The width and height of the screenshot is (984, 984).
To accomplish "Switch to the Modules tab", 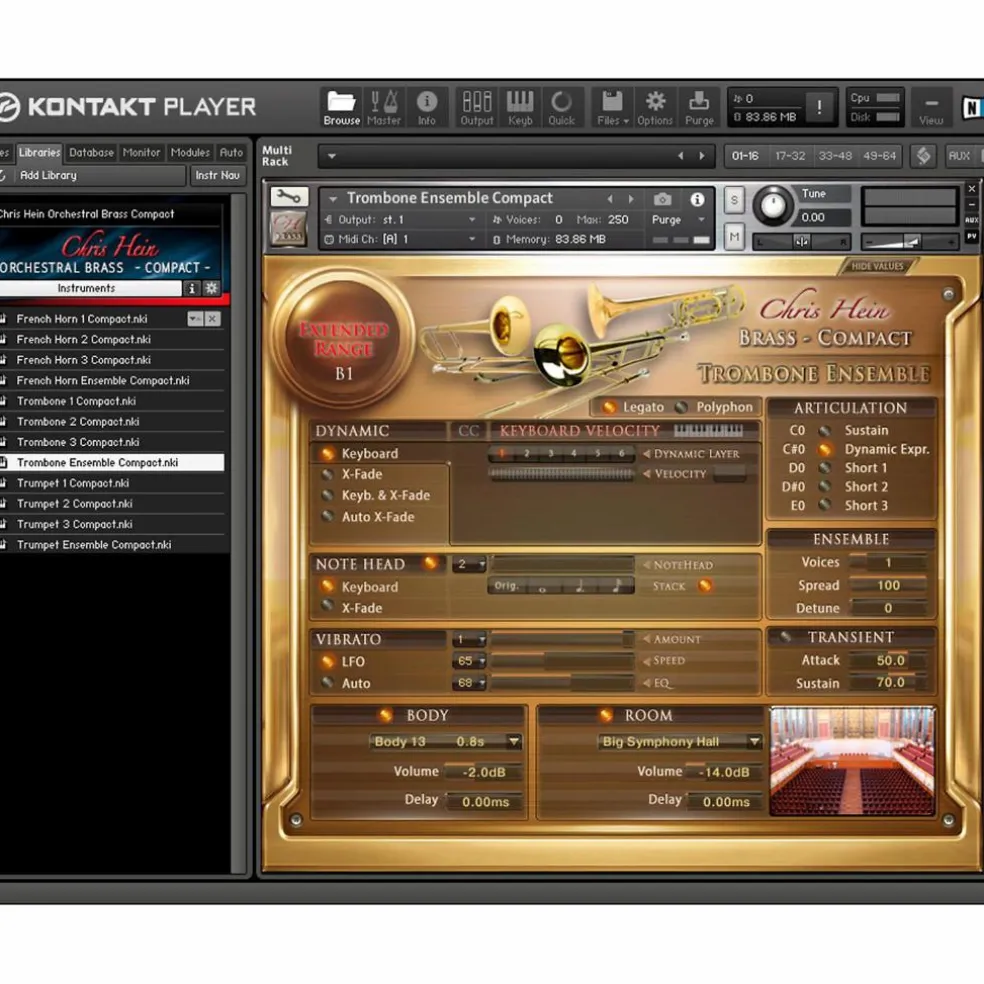I will click(190, 152).
